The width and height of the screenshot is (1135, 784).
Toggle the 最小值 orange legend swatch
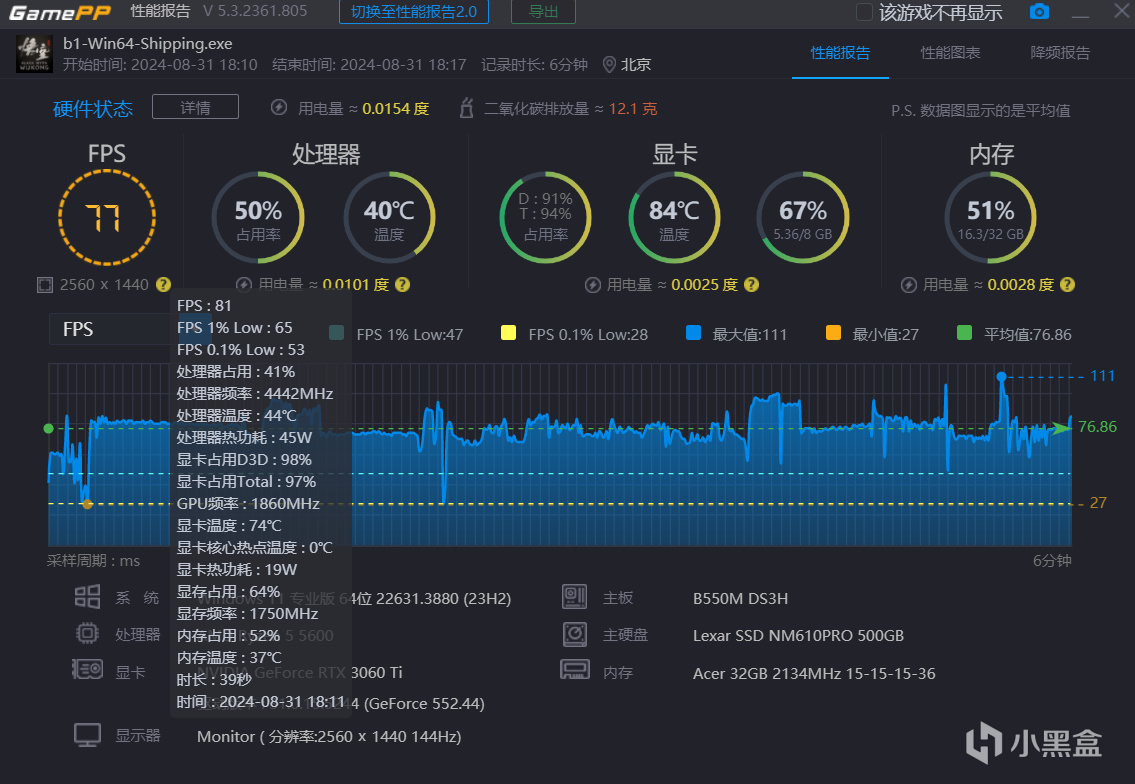(x=833, y=332)
